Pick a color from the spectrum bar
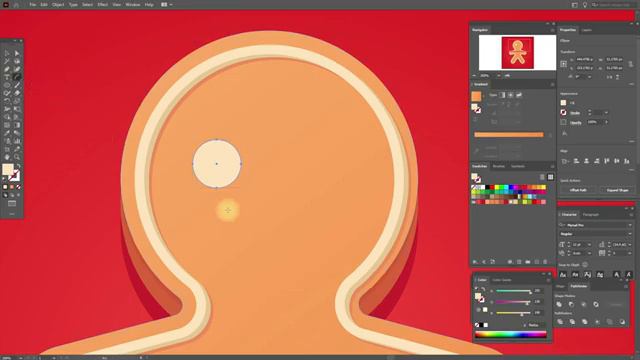 coord(511,334)
